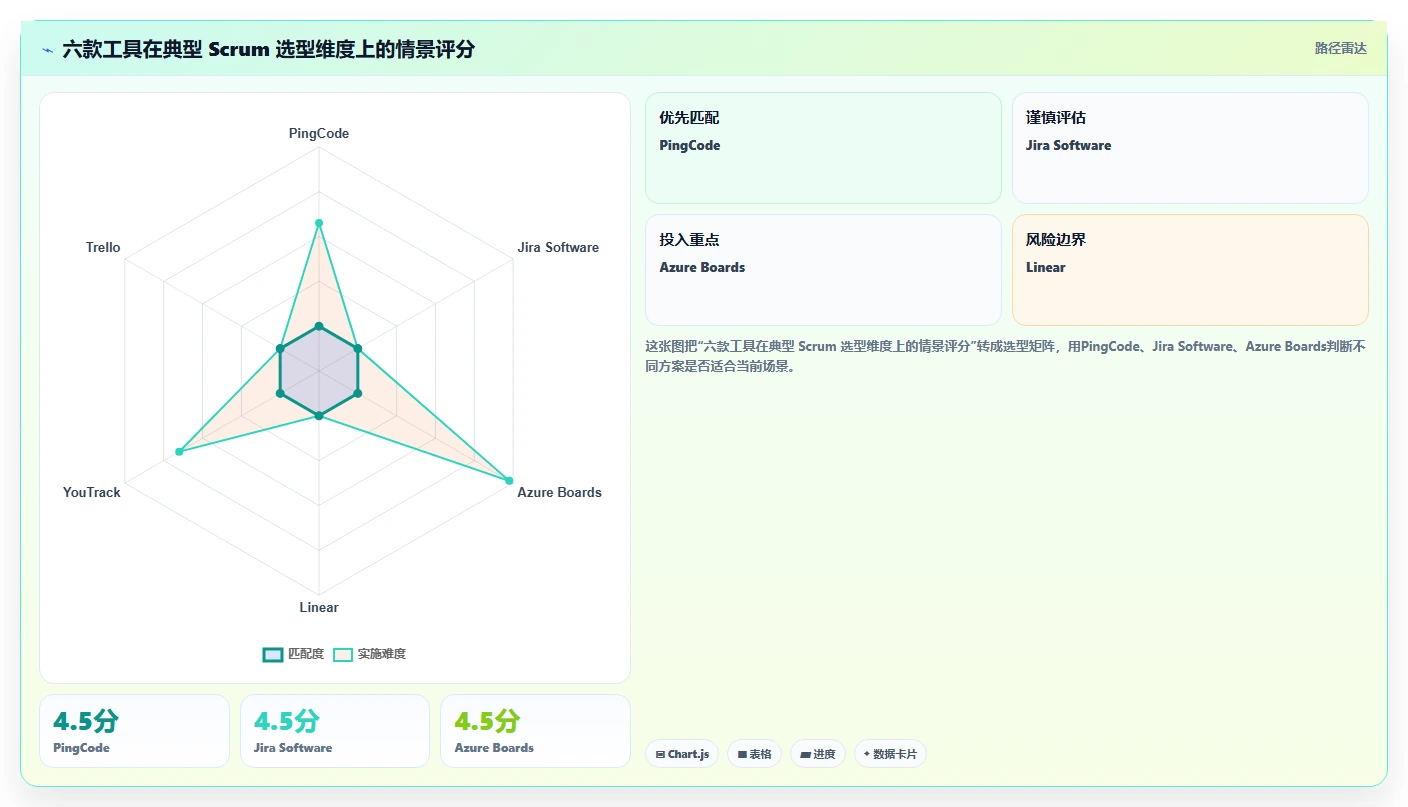Click the Trello radar axis label
1408x807 pixels.
pos(103,247)
